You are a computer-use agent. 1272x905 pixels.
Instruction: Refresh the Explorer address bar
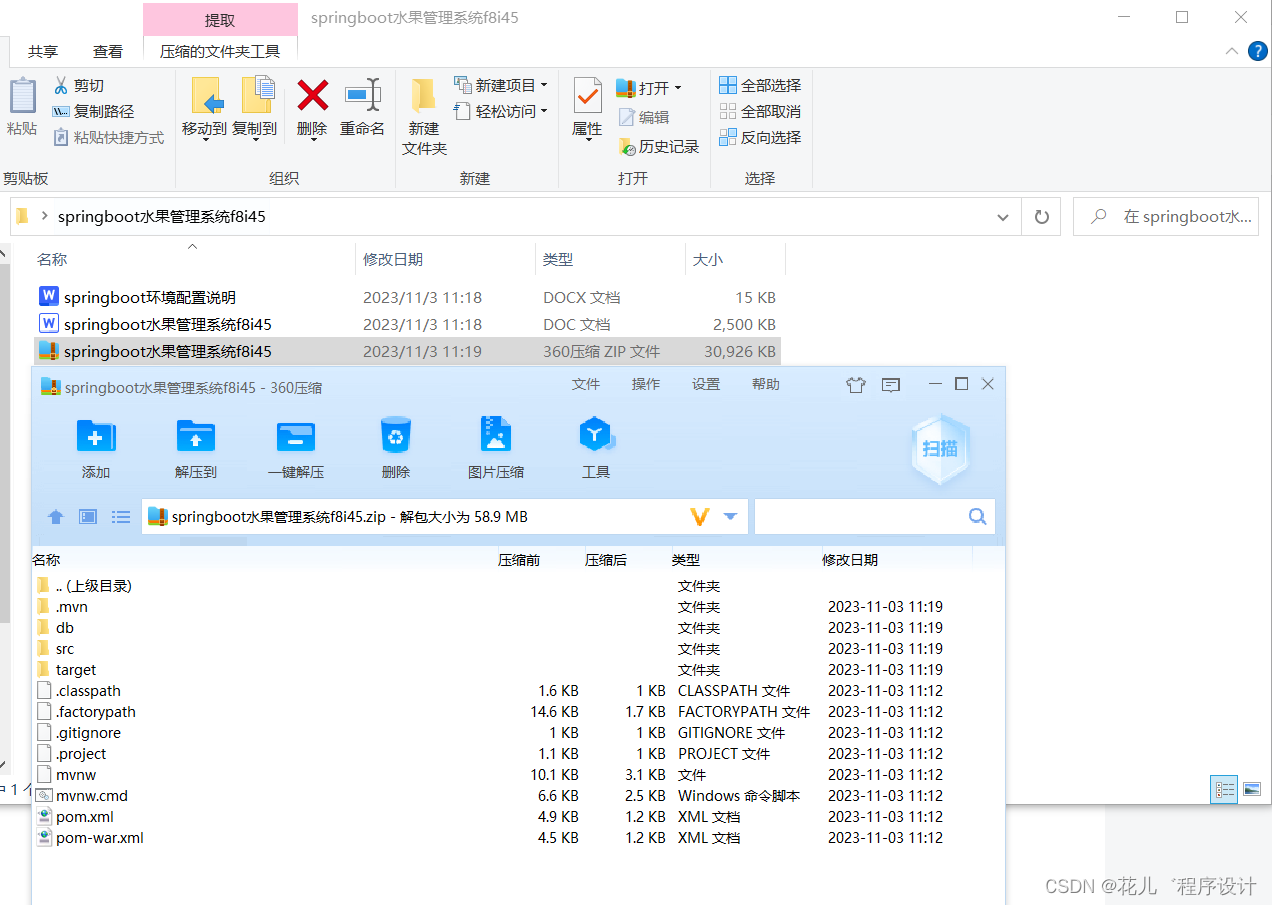1041,217
